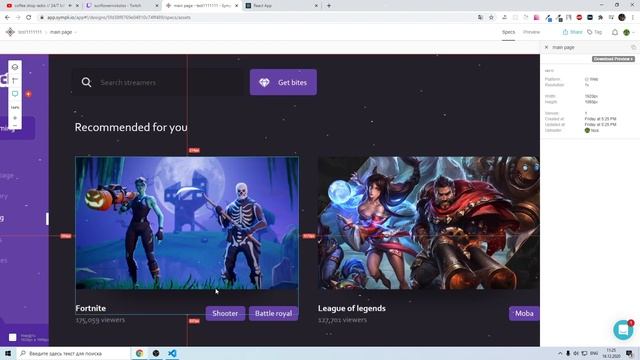This screenshot has width=640, height=360.
Task: Open the user avatar menu
Action: (627, 32)
